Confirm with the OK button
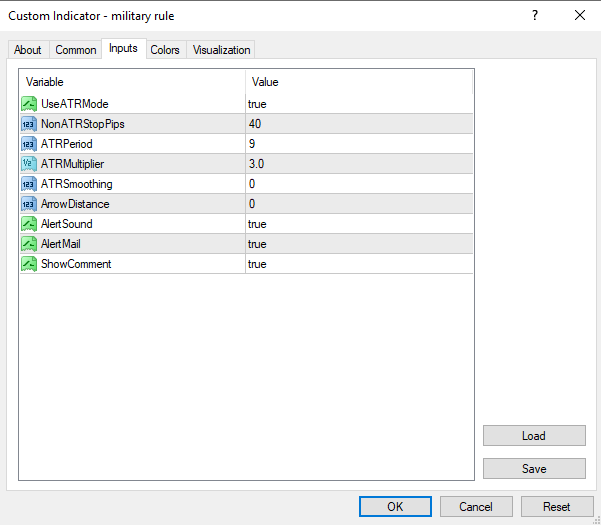The height and width of the screenshot is (525, 601). (395, 507)
